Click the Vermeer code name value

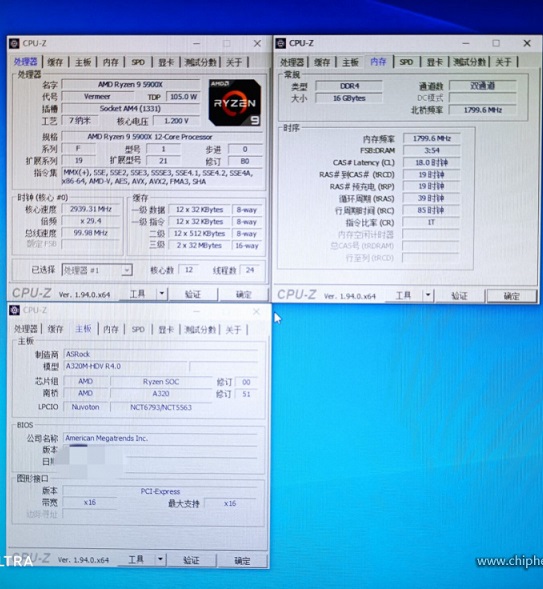pos(97,97)
